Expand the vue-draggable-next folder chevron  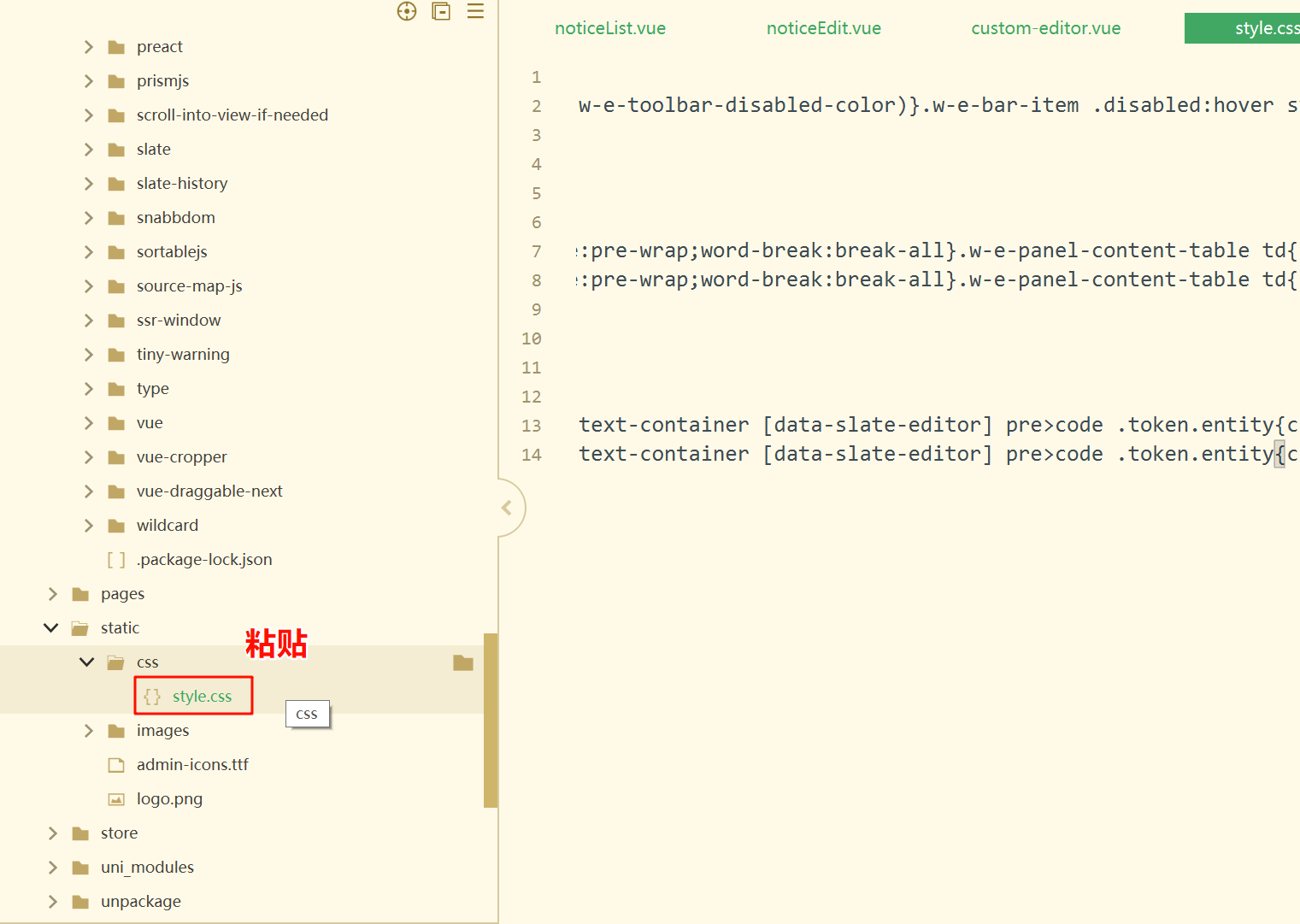coord(88,491)
